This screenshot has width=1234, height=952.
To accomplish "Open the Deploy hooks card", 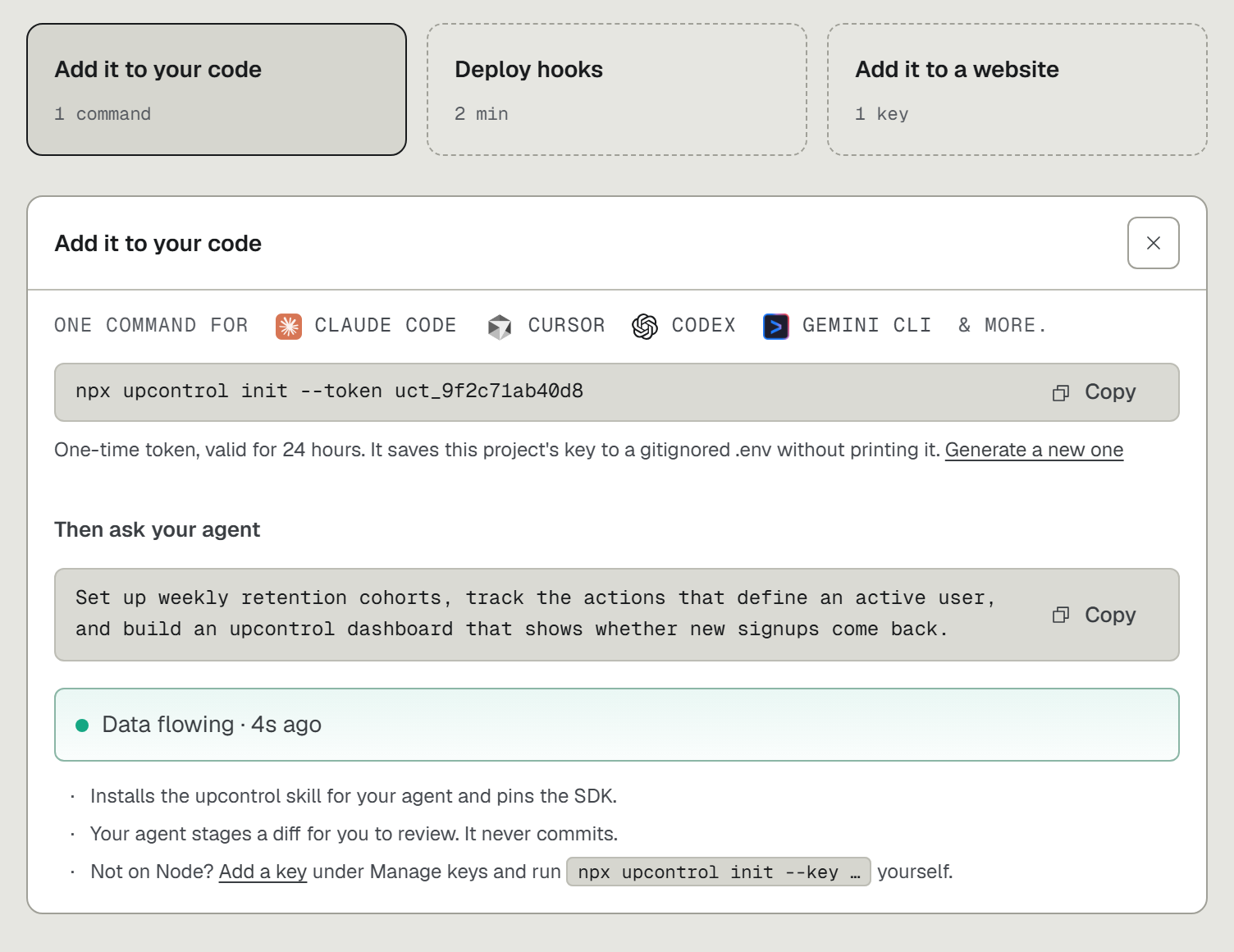I will click(617, 89).
